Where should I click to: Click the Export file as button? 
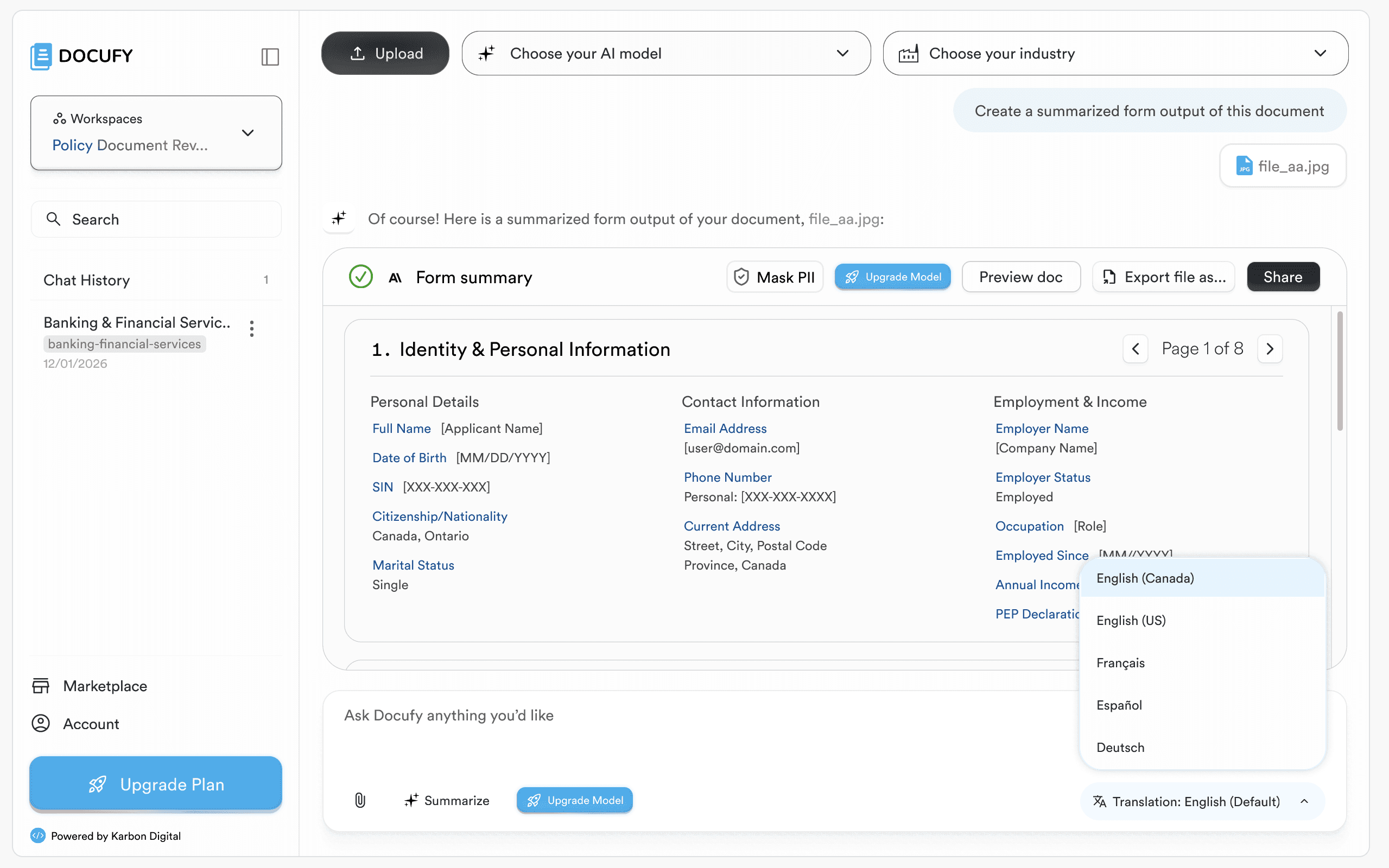[x=1163, y=277]
